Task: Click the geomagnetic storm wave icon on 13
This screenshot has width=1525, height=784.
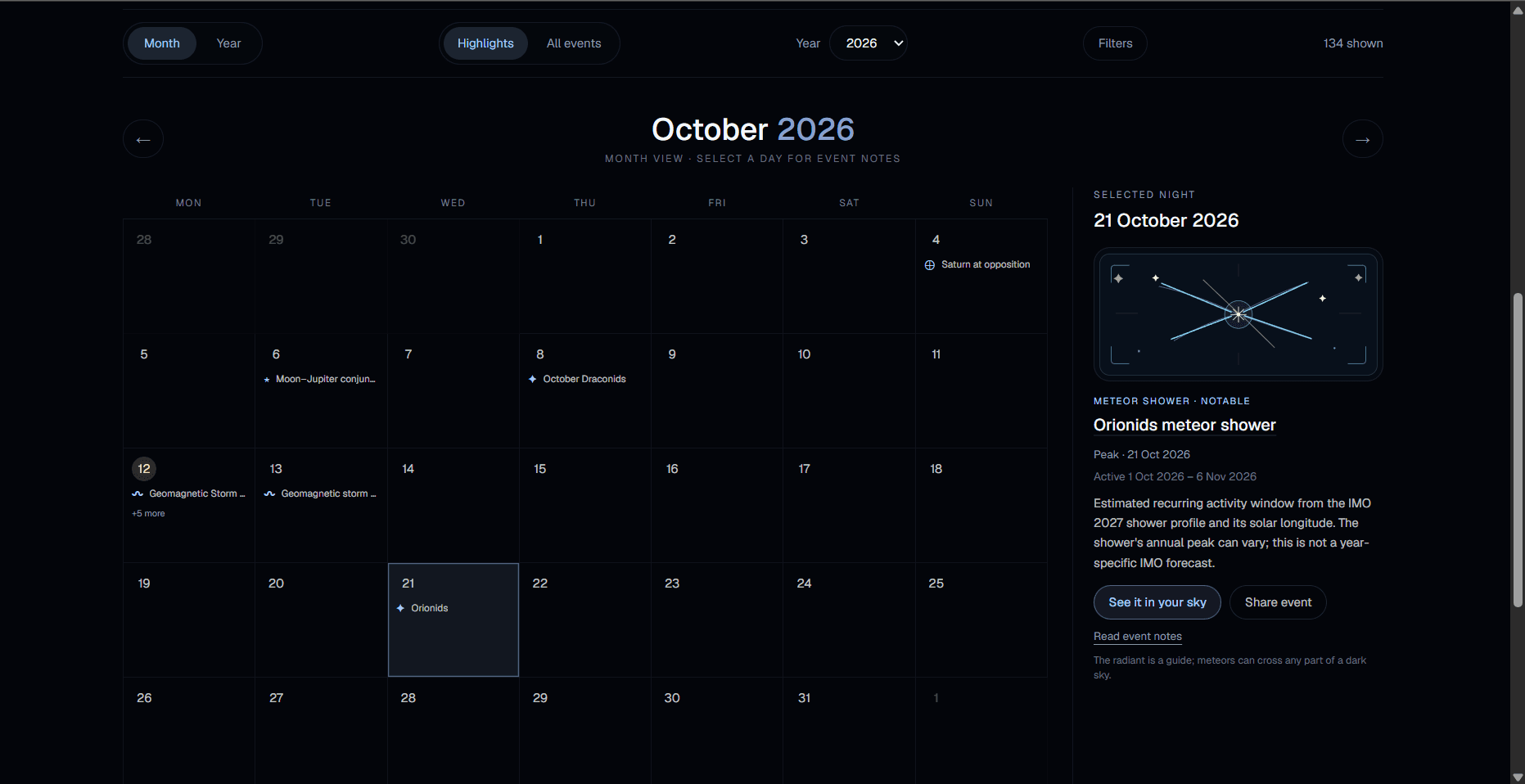Action: [x=269, y=493]
